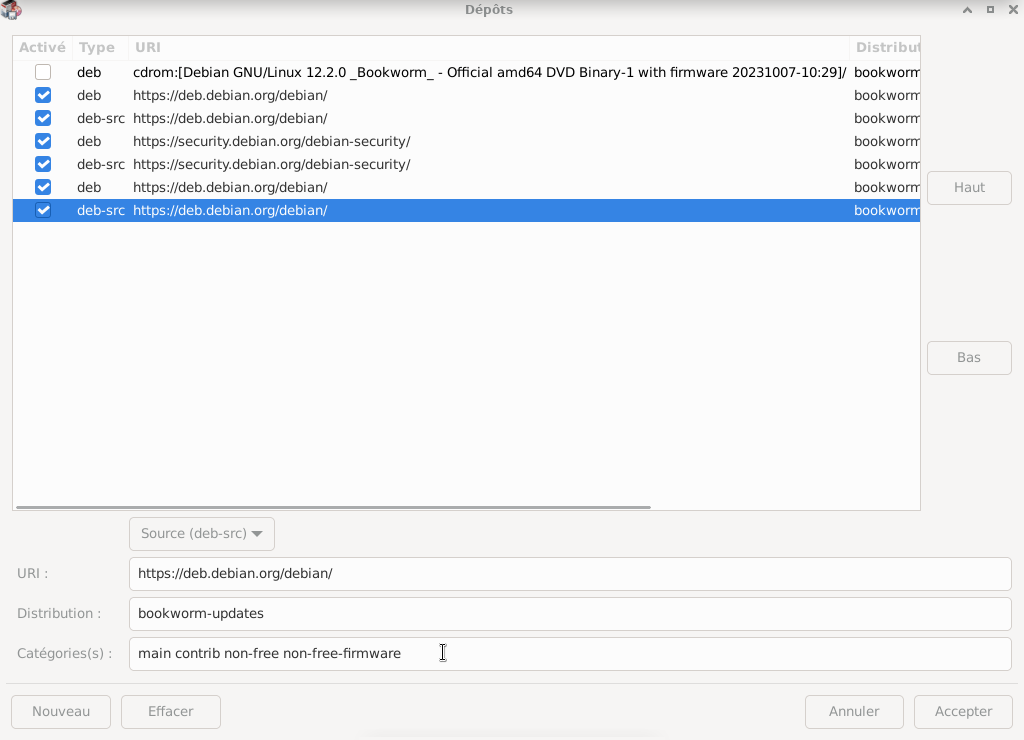The image size is (1024, 740).
Task: Uncheck the highlighted deb-src repository checkbox
Action: [43, 210]
